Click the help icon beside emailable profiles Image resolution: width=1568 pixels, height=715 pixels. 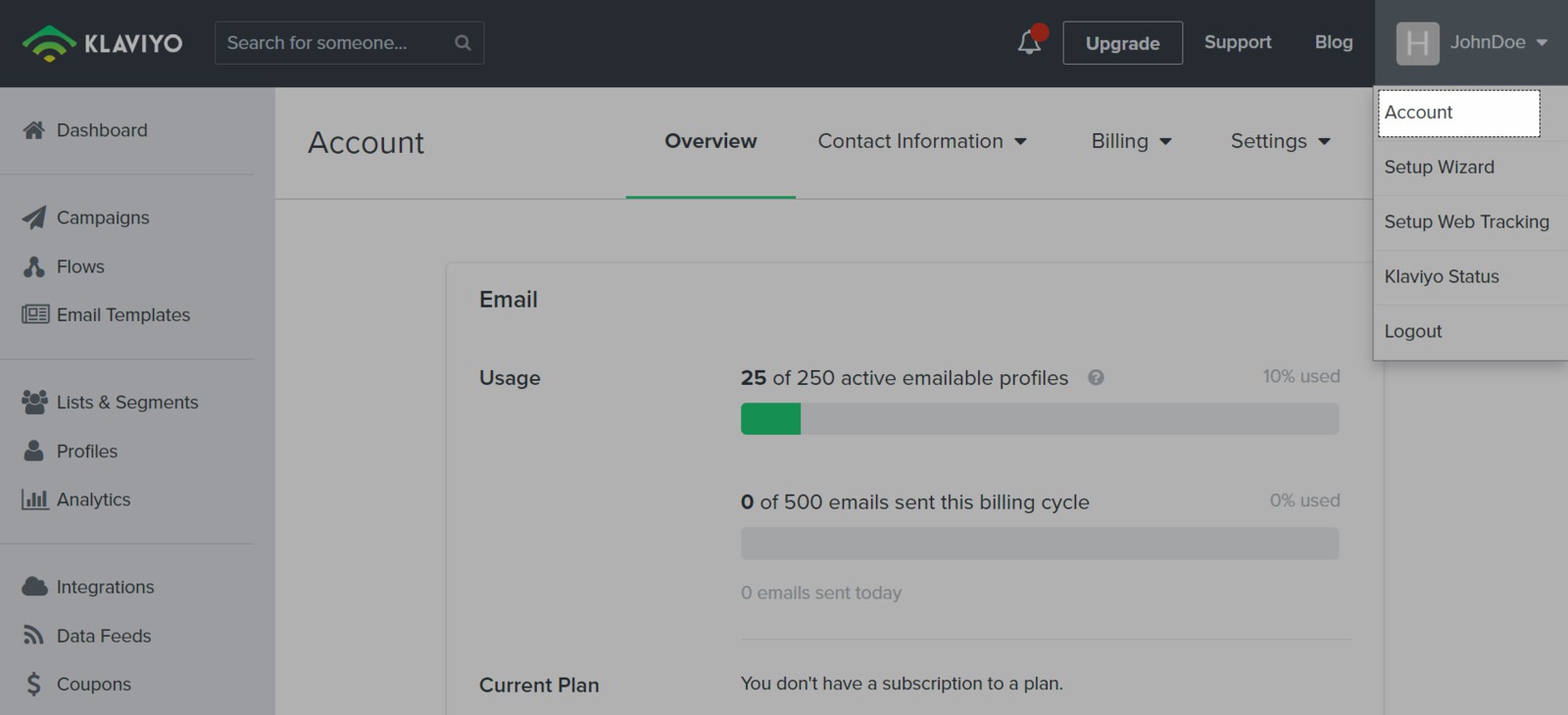(1096, 378)
